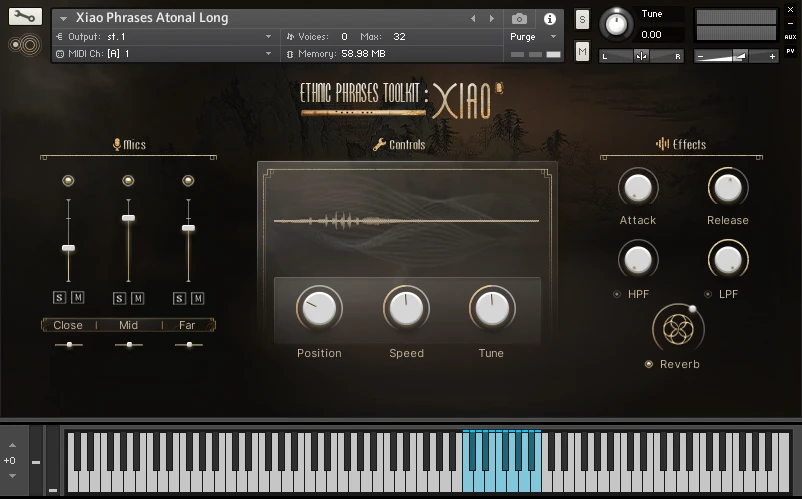Select the Close mic label
The width and height of the screenshot is (802, 499).
pyautogui.click(x=68, y=325)
